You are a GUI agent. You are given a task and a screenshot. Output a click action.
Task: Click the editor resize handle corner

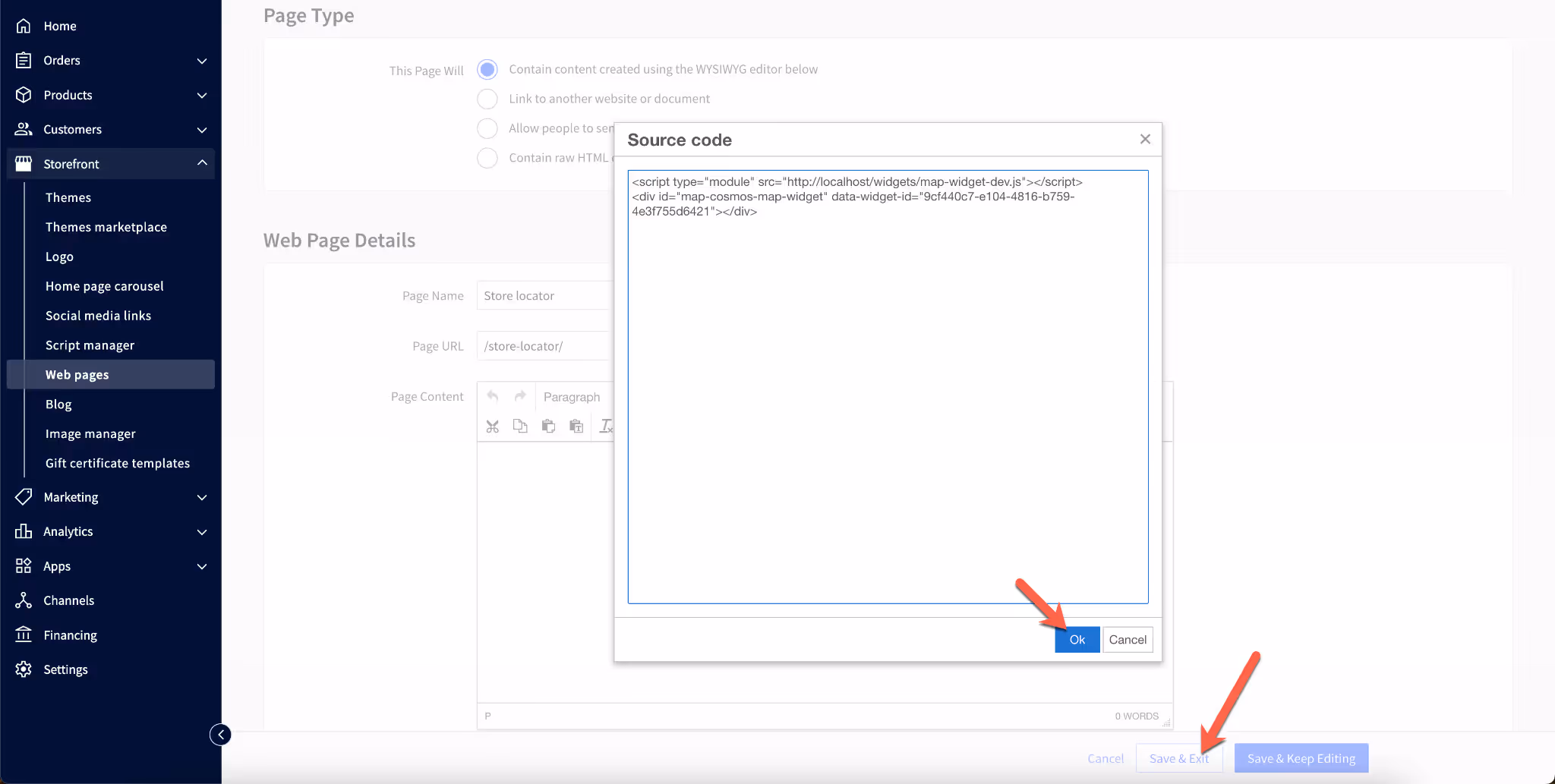click(1167, 723)
